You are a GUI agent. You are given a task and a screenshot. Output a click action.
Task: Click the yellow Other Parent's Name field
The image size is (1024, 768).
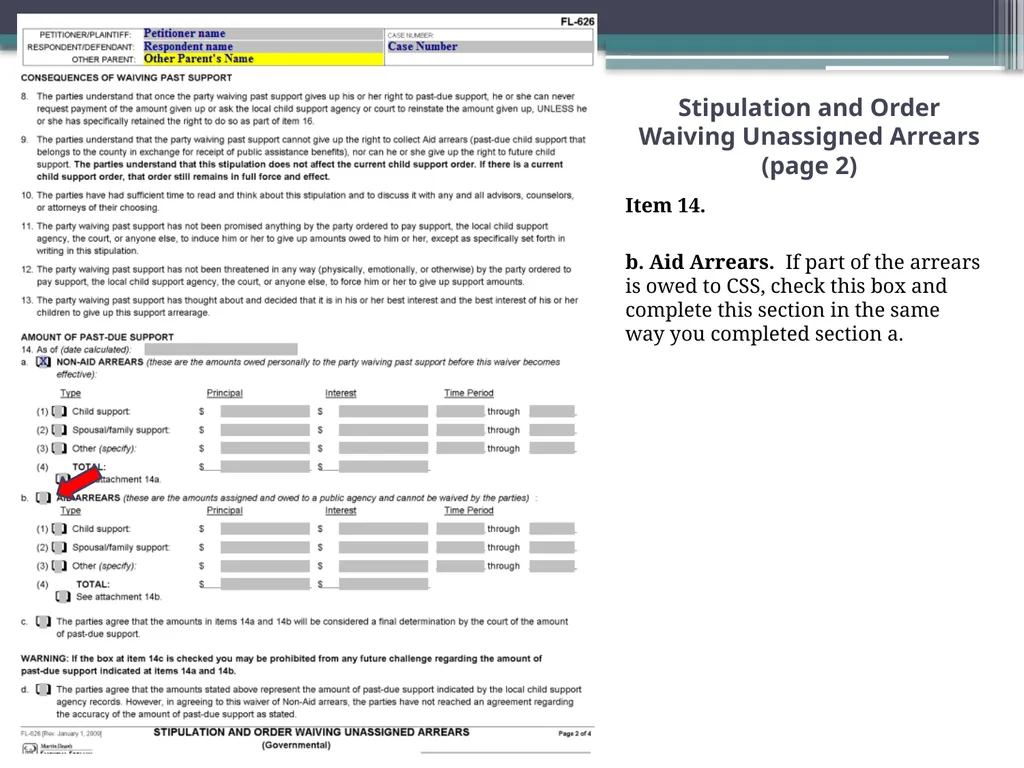pyautogui.click(x=263, y=59)
